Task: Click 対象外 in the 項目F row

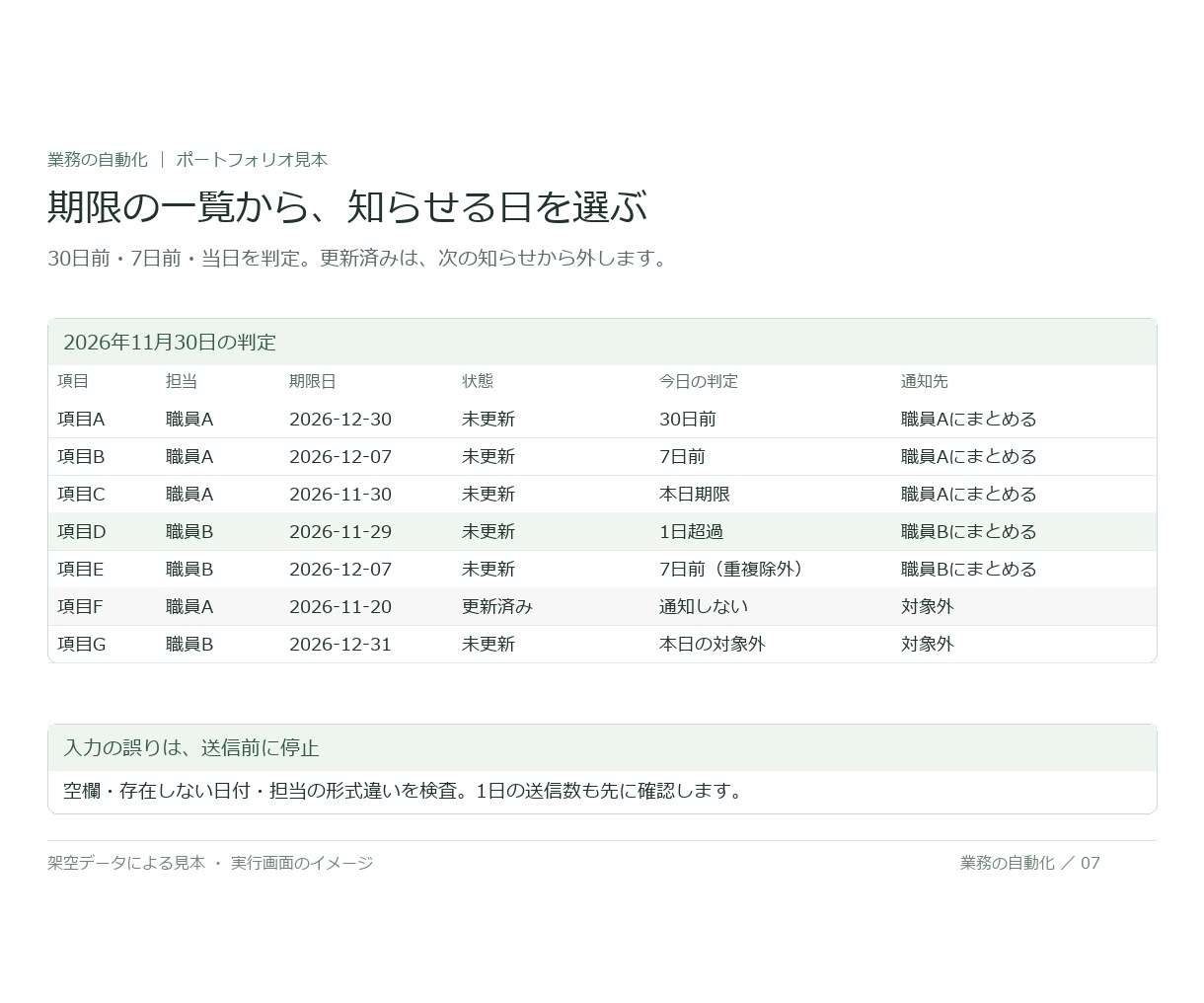Action: click(928, 607)
